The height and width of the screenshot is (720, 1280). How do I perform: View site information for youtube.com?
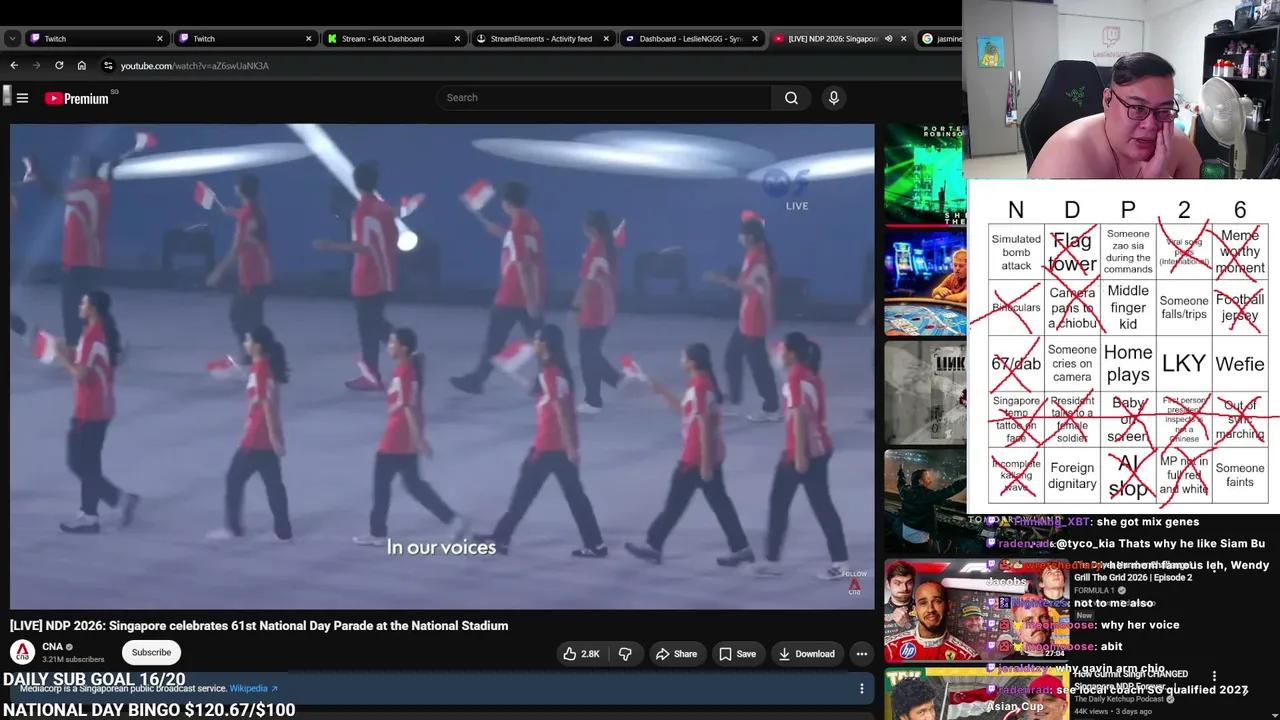[x=108, y=66]
